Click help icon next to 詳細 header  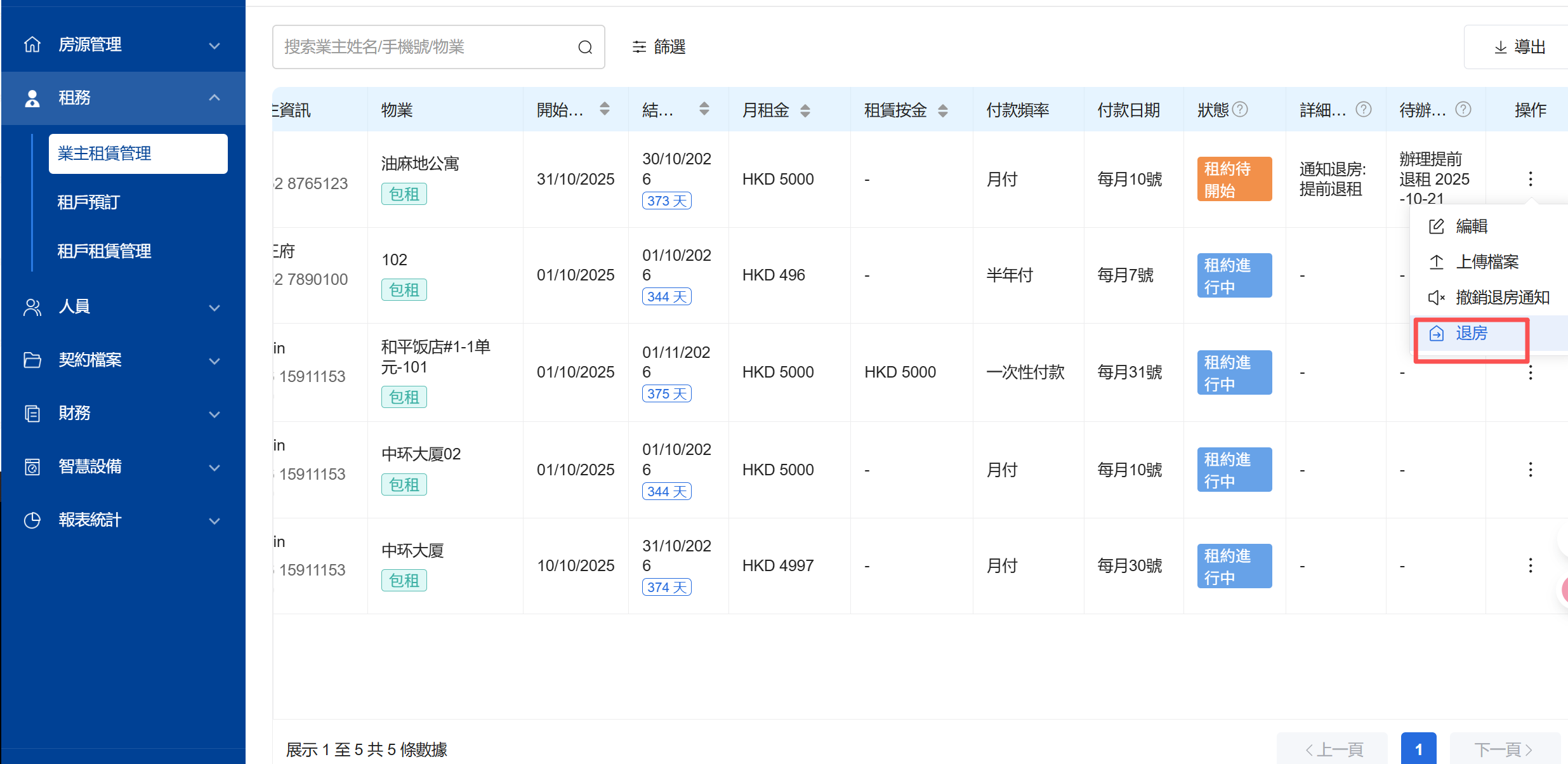pos(1363,110)
